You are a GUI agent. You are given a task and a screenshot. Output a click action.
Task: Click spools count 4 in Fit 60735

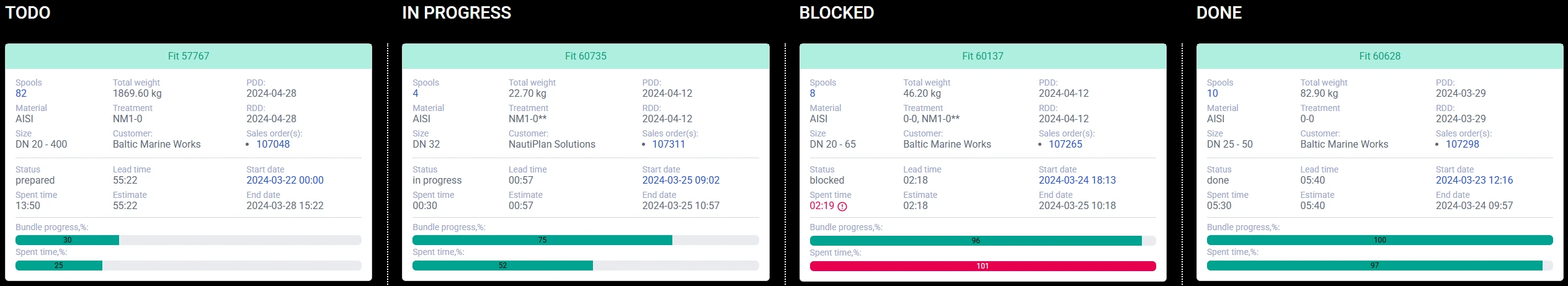[x=416, y=93]
